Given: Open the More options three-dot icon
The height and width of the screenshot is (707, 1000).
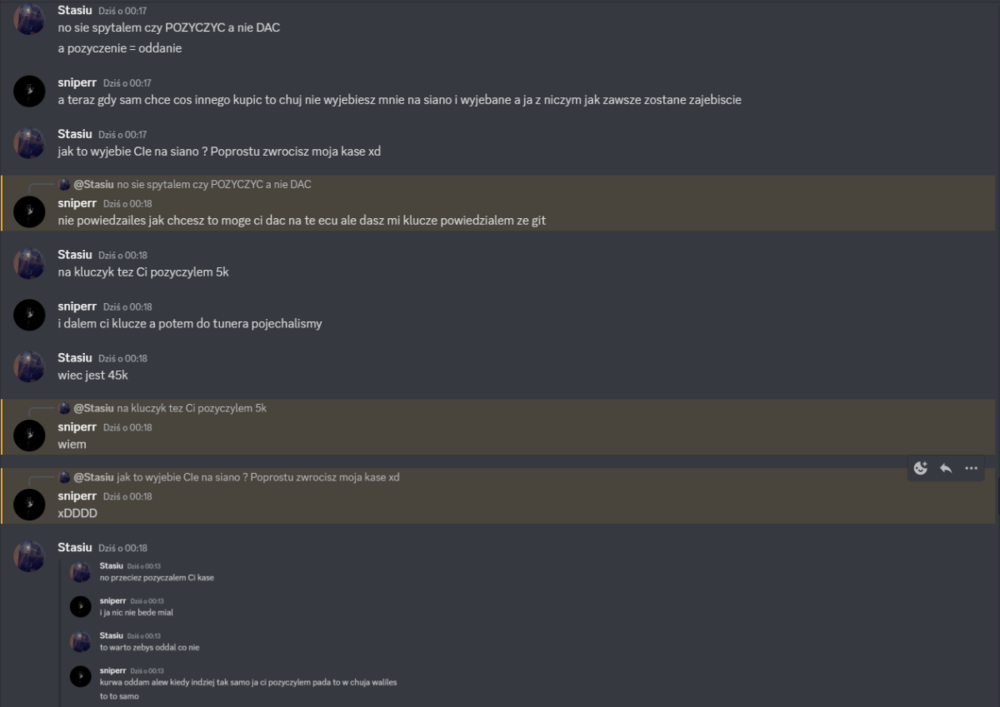Looking at the screenshot, I should pos(971,468).
